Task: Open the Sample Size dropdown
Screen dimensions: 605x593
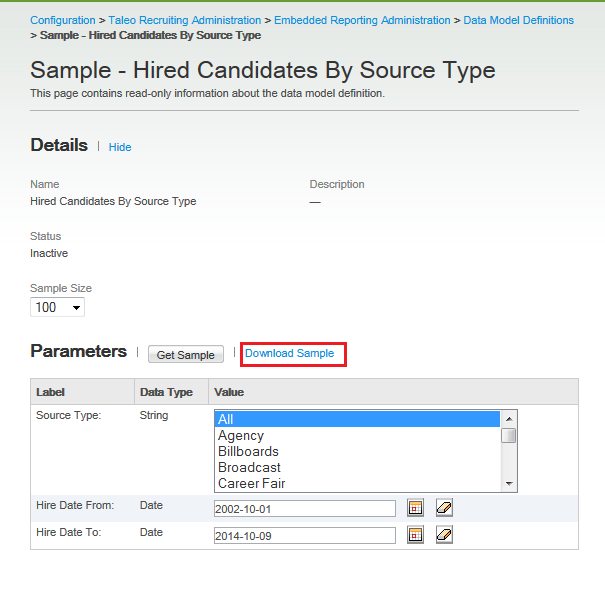Action: coord(58,307)
